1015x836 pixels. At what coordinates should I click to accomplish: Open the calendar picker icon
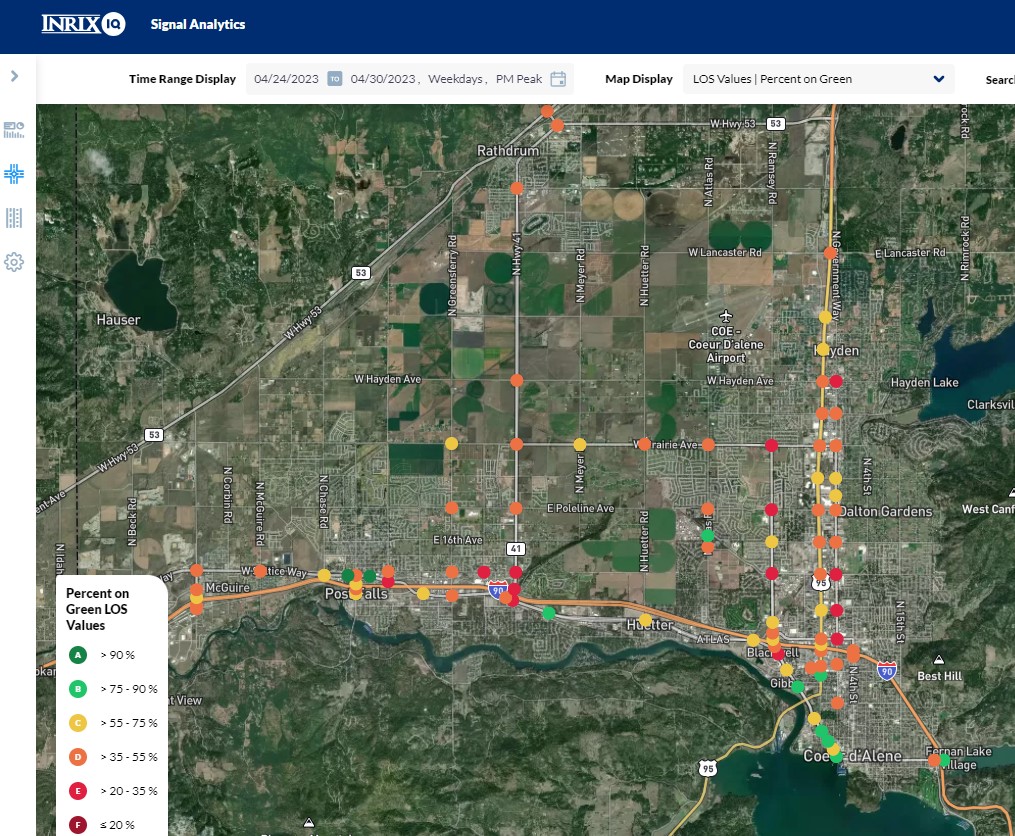558,79
